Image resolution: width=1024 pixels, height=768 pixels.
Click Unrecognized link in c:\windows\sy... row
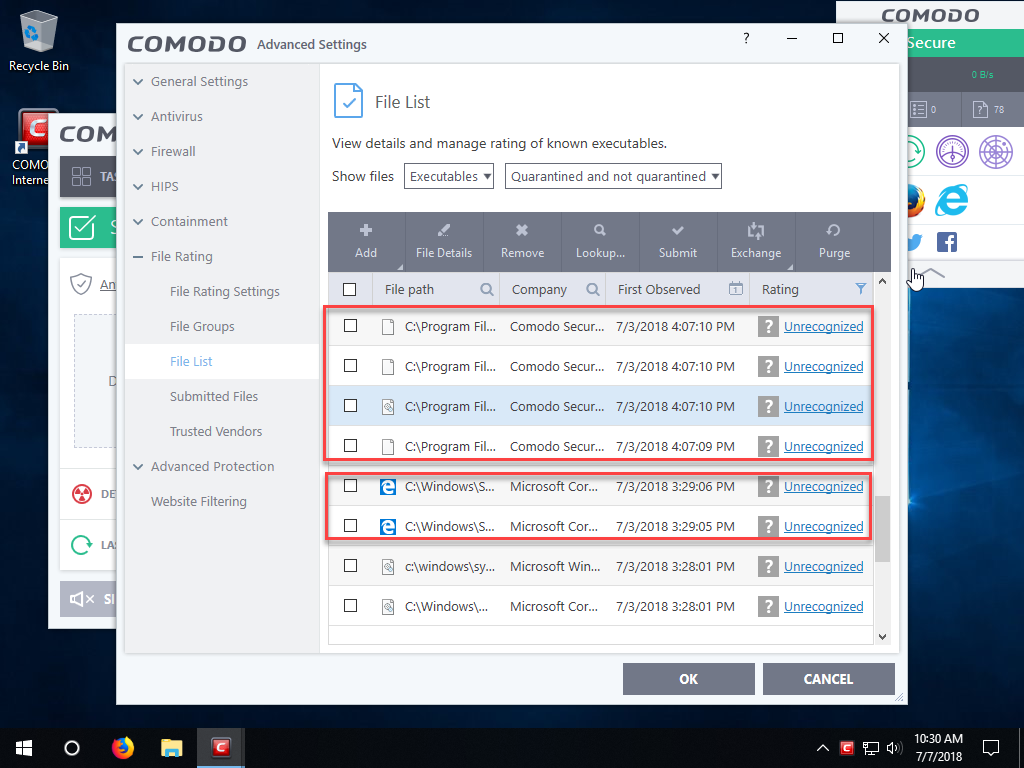click(824, 566)
